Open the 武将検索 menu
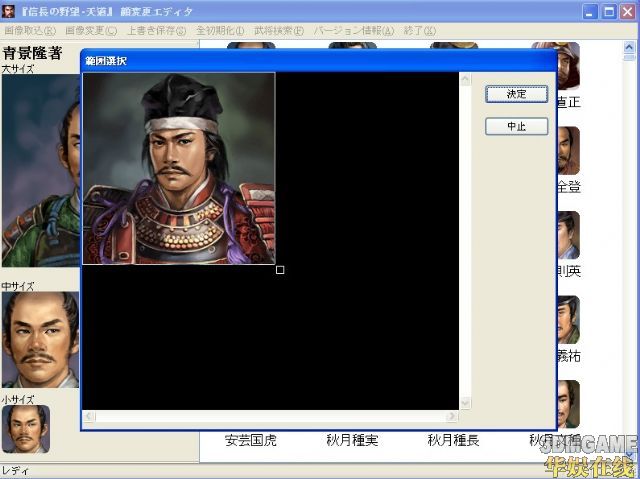This screenshot has width=640, height=479. point(279,31)
